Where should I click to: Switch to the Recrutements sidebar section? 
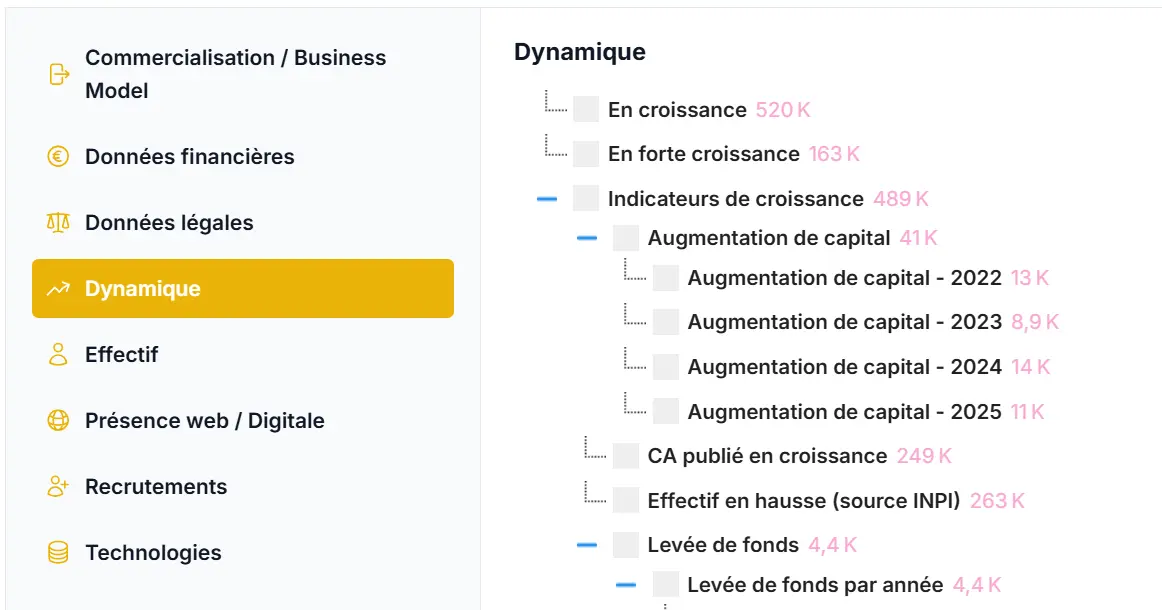pos(155,487)
